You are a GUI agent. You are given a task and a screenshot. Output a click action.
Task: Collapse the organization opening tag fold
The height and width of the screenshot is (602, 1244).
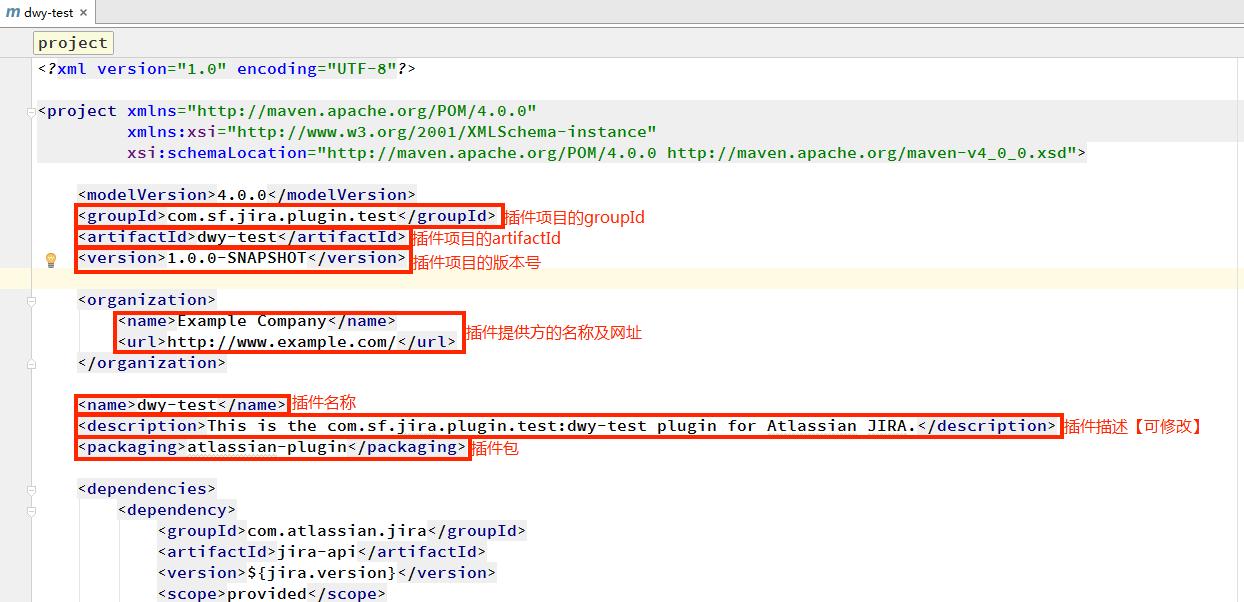click(32, 300)
